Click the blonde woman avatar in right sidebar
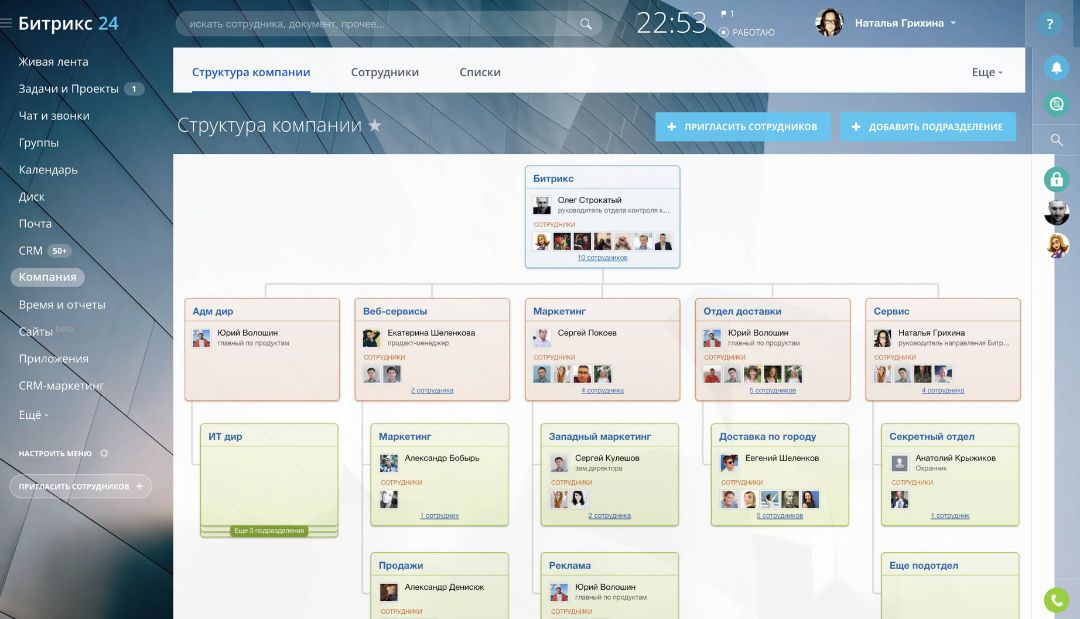Screen dimensions: 1080x619 click(1057, 245)
